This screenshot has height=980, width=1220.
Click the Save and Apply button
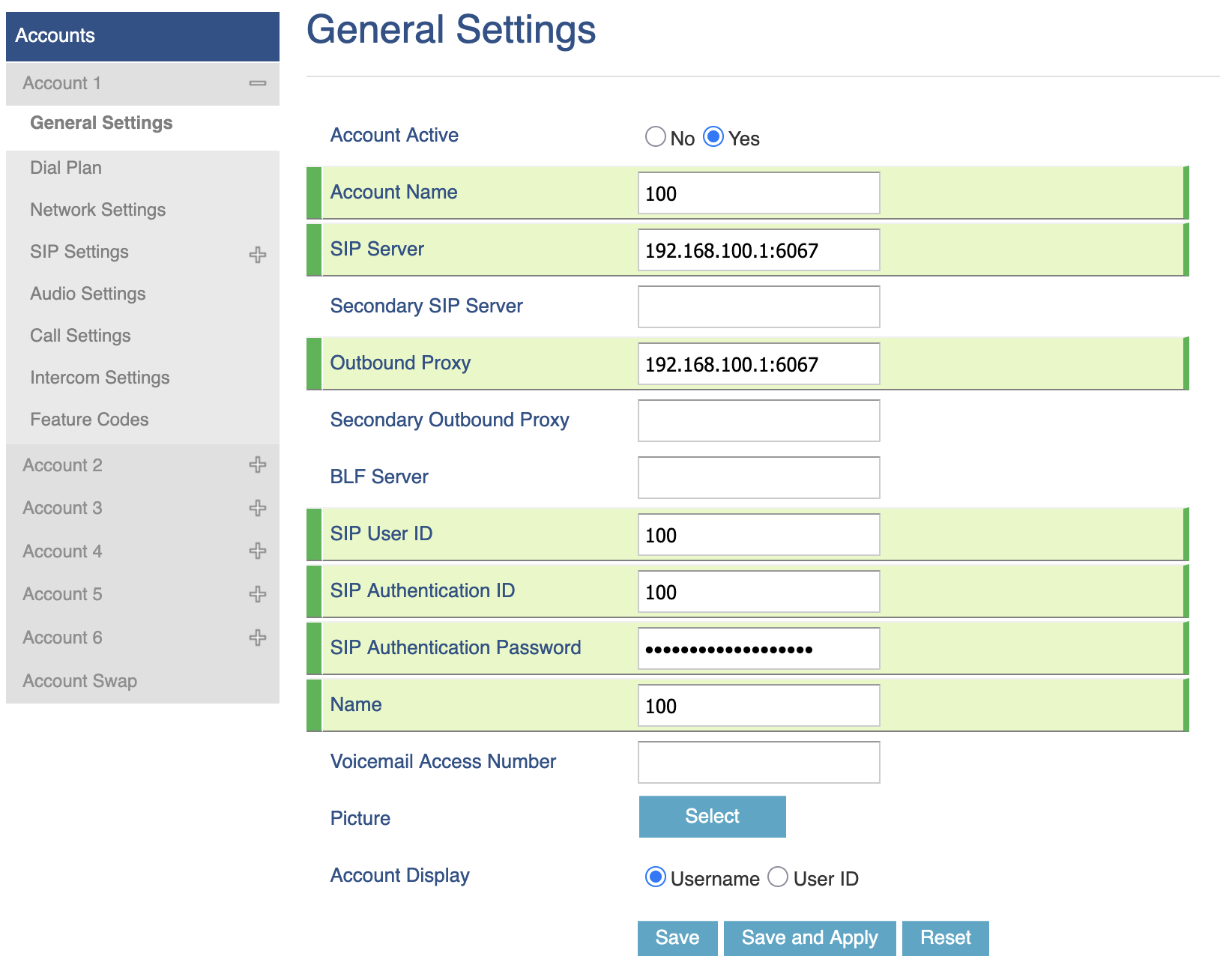[809, 938]
